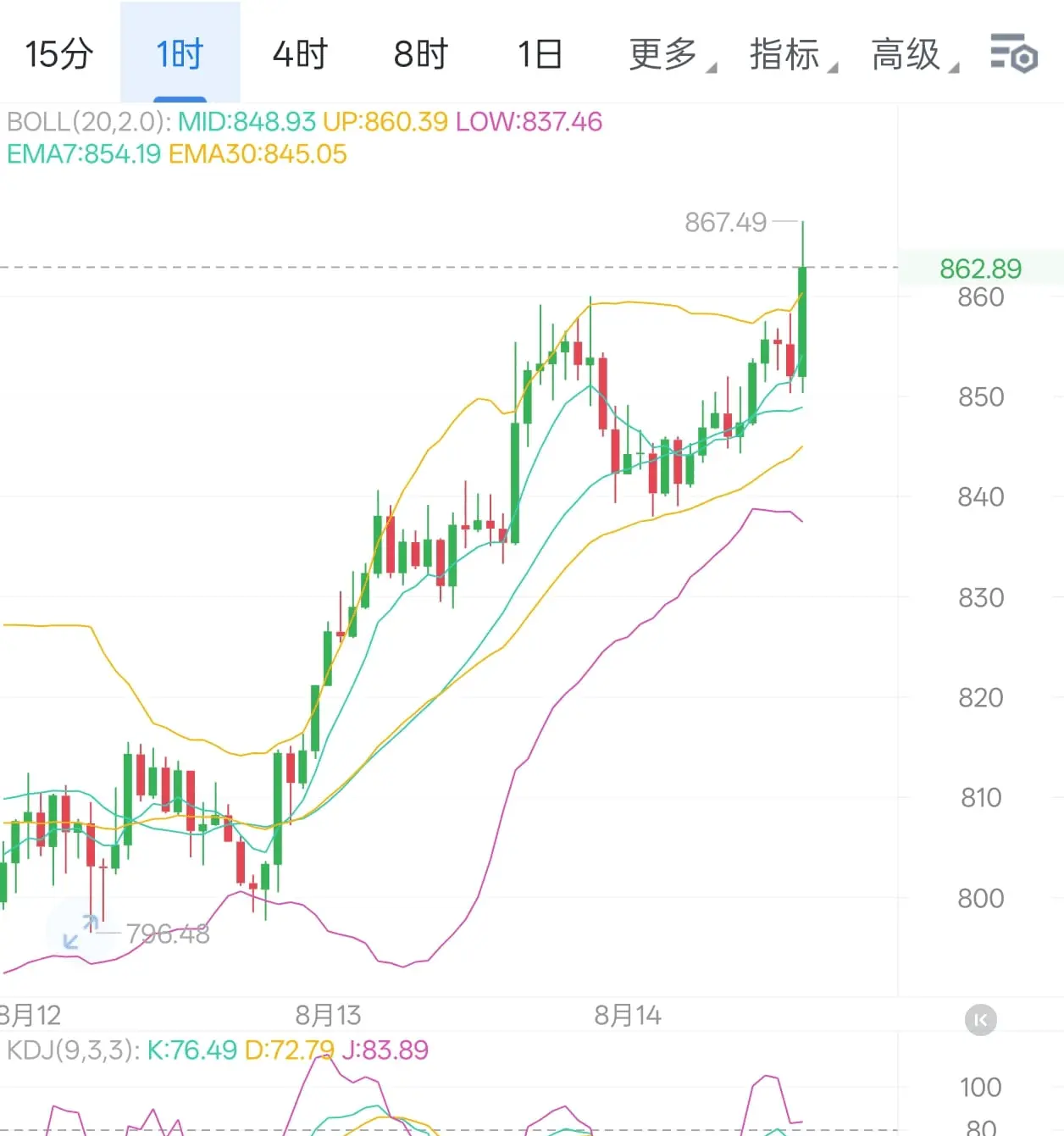
Task: Tap the KDJ panel 100 scale label
Action: (x=981, y=1087)
